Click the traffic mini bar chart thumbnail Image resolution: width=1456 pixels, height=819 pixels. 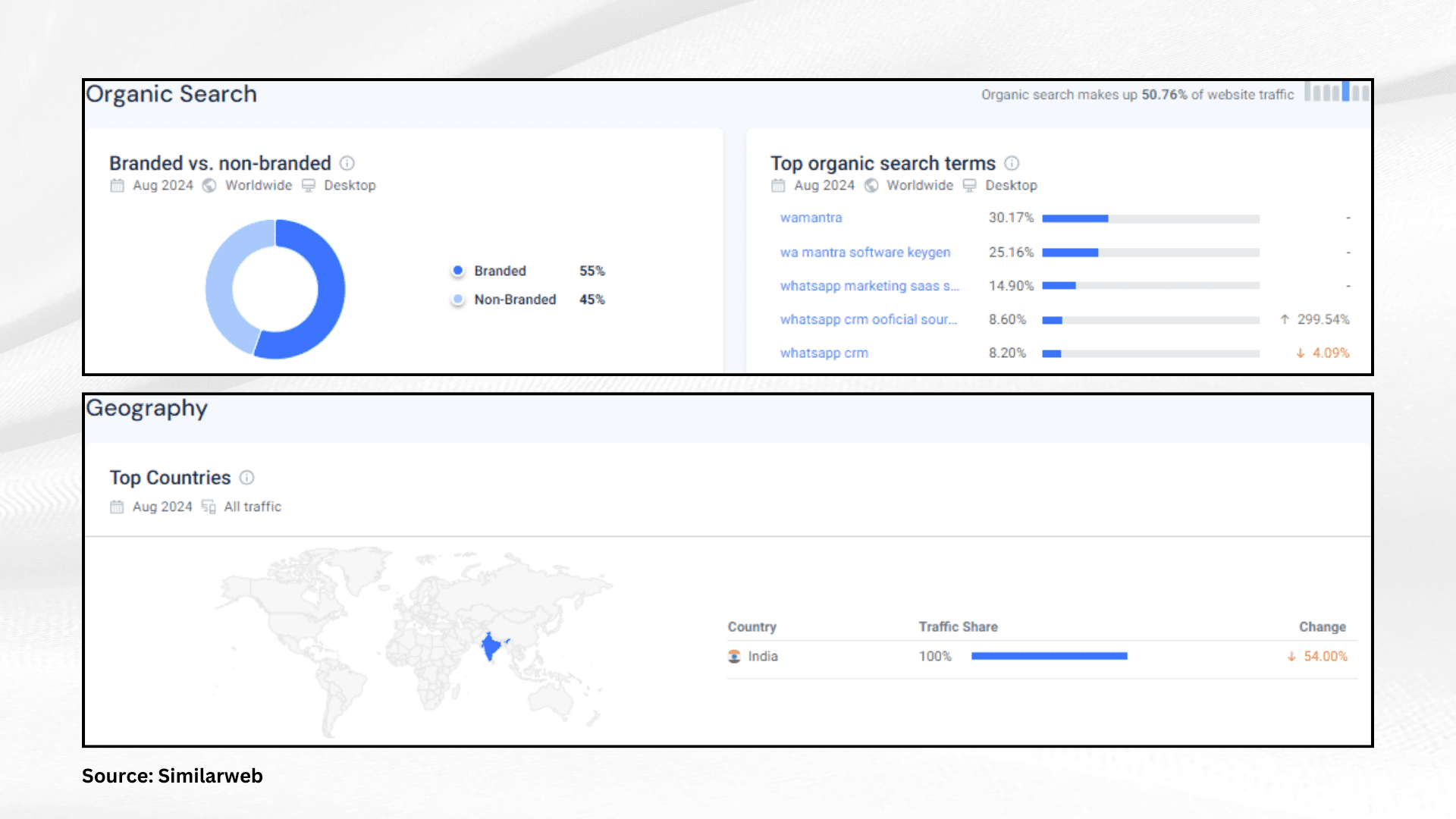click(1336, 93)
